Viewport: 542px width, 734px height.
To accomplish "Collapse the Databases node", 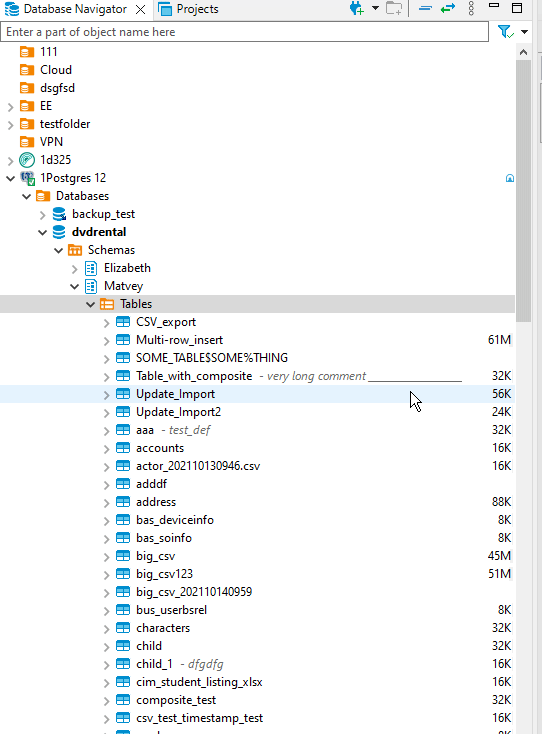I will pyautogui.click(x=27, y=196).
